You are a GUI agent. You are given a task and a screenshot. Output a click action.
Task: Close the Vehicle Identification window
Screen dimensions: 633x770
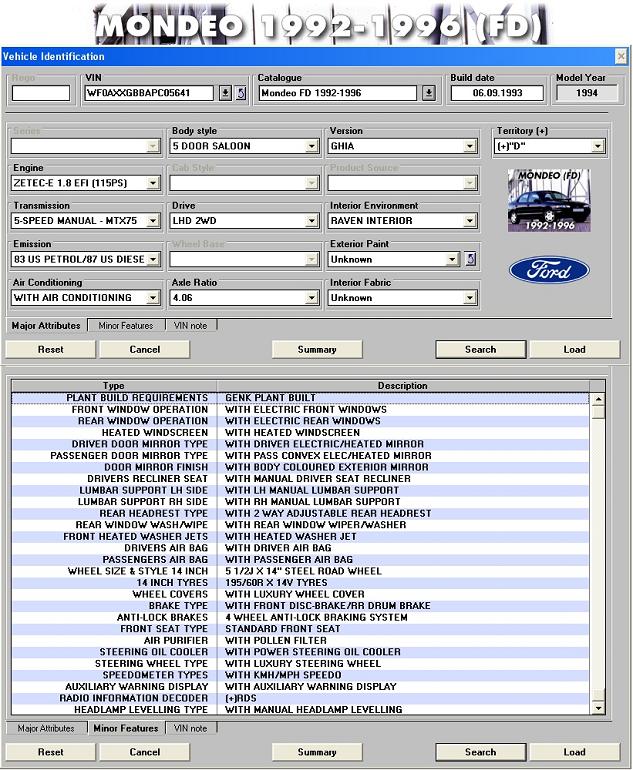(622, 57)
